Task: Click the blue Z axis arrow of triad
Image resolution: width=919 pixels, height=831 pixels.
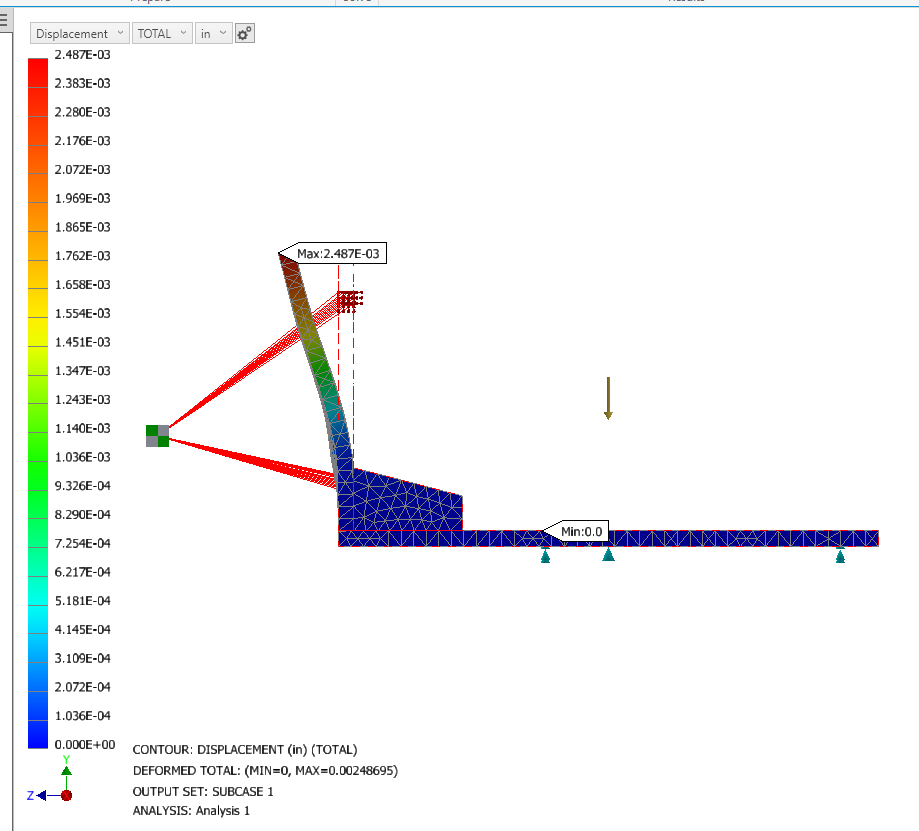Action: point(34,795)
